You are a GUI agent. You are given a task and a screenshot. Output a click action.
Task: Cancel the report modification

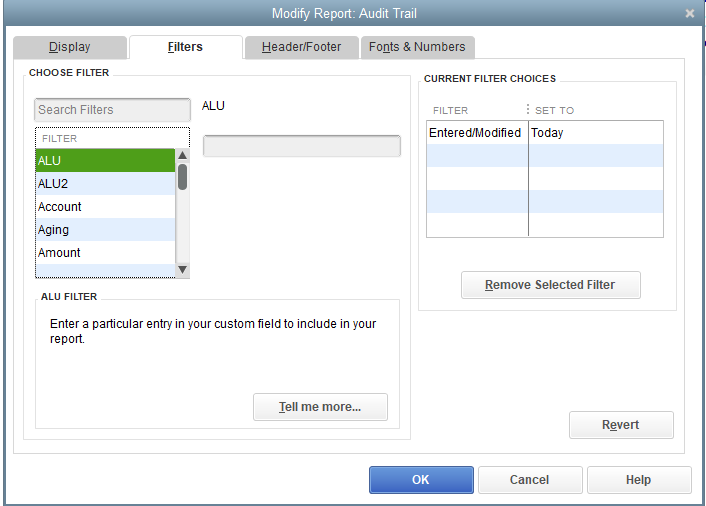point(530,480)
